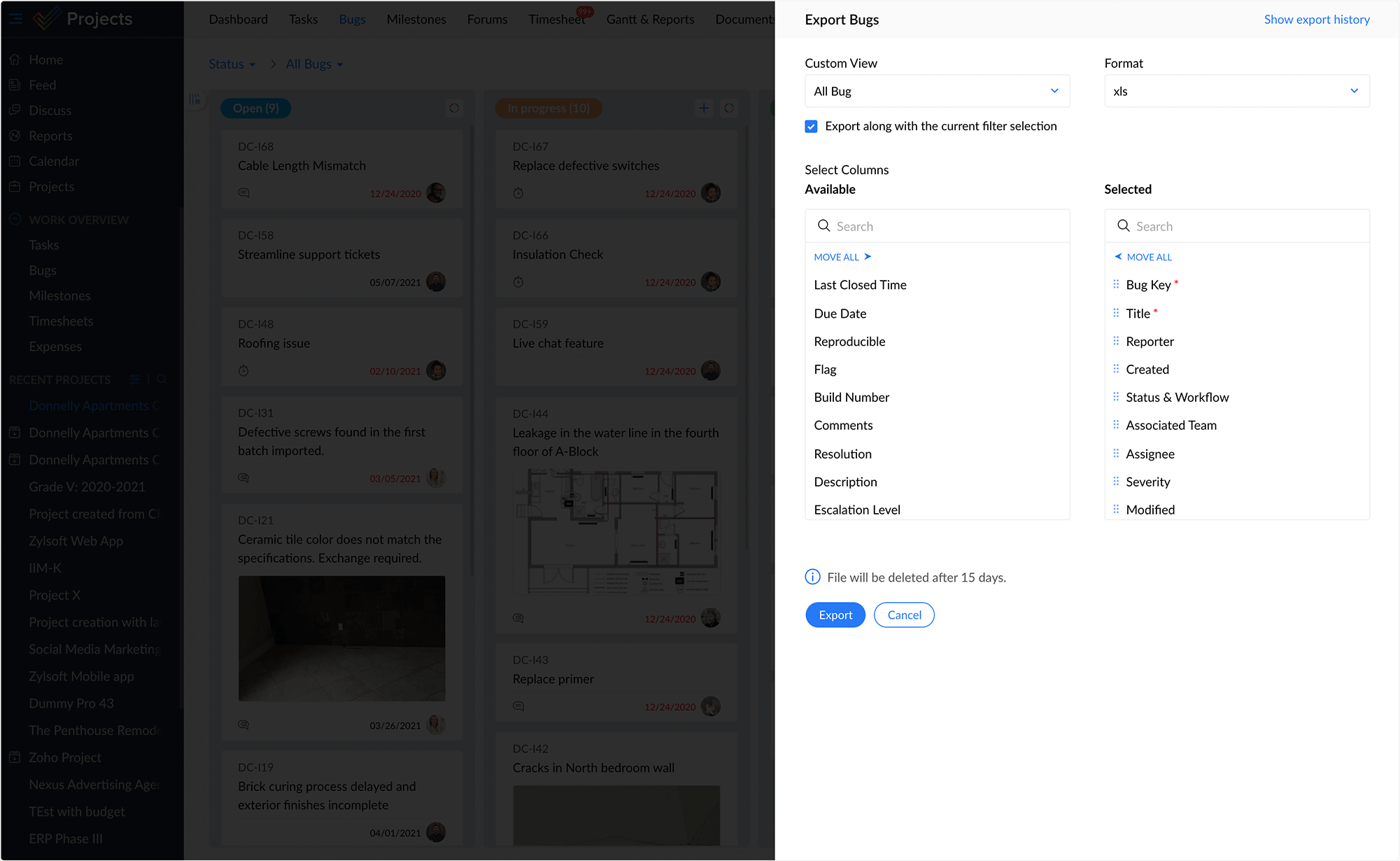Click the drag handle next to Assignee column

[1116, 454]
